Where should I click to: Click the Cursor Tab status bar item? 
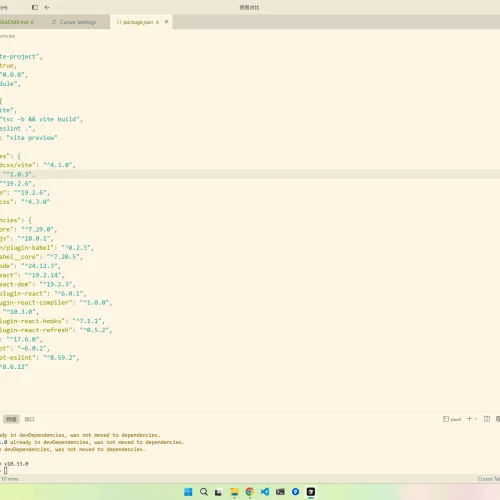(x=489, y=479)
